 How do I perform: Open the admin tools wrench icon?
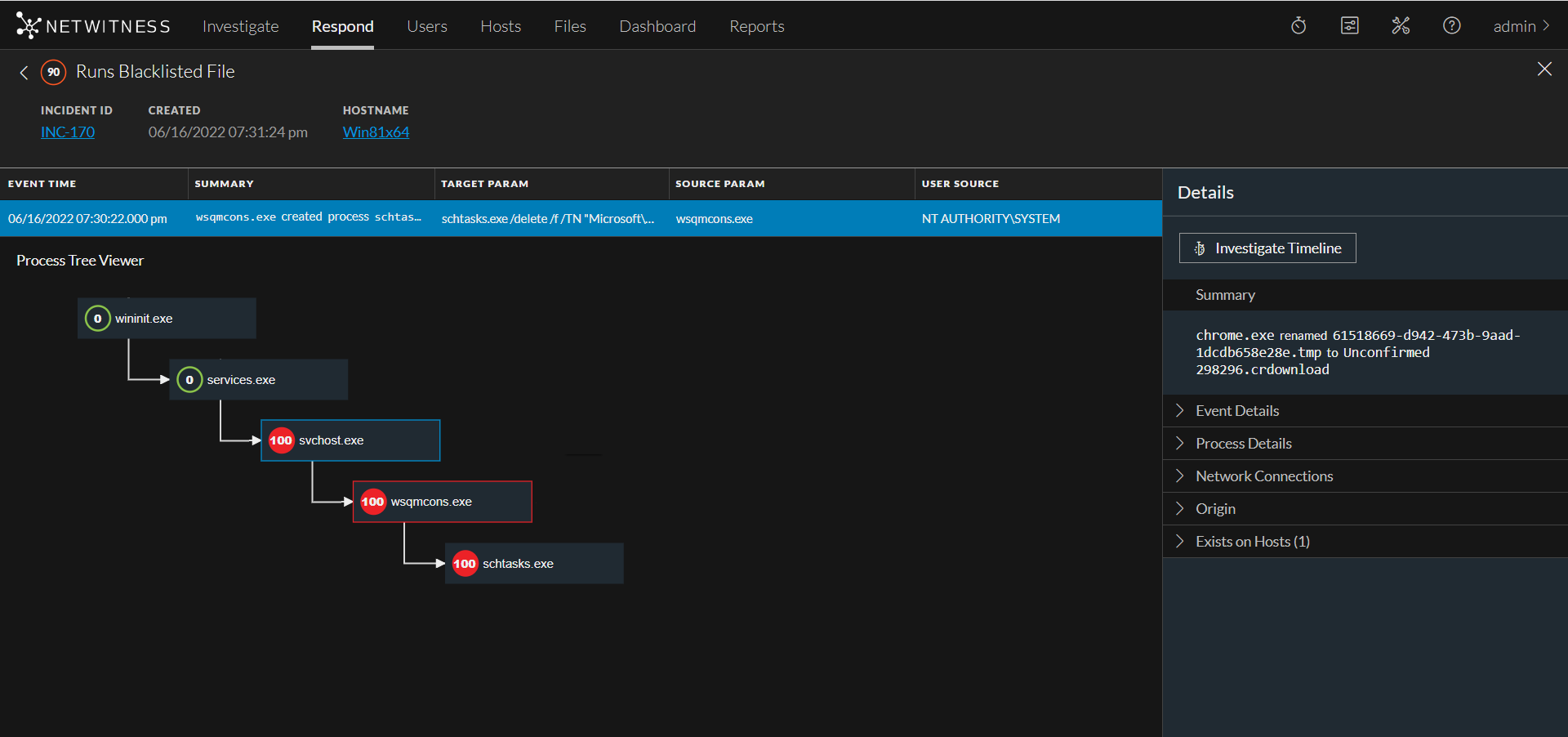pyautogui.click(x=1401, y=26)
